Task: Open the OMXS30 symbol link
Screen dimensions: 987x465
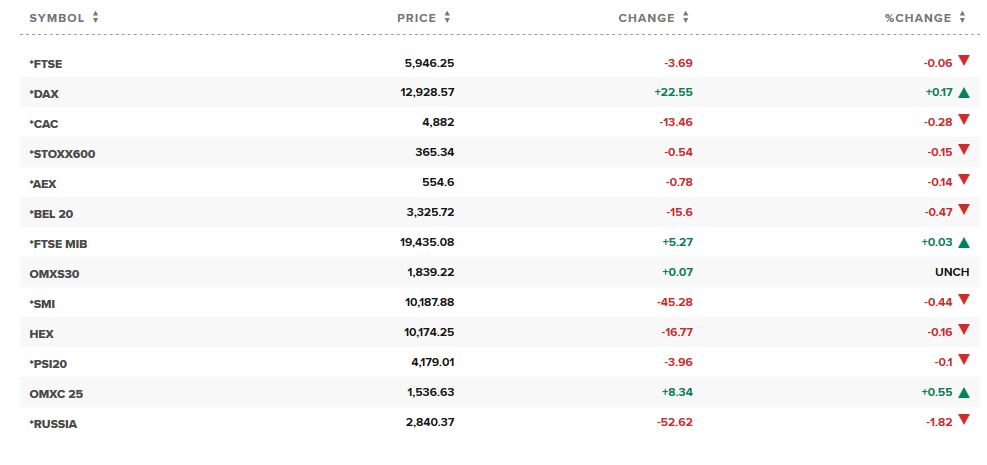Action: point(54,274)
